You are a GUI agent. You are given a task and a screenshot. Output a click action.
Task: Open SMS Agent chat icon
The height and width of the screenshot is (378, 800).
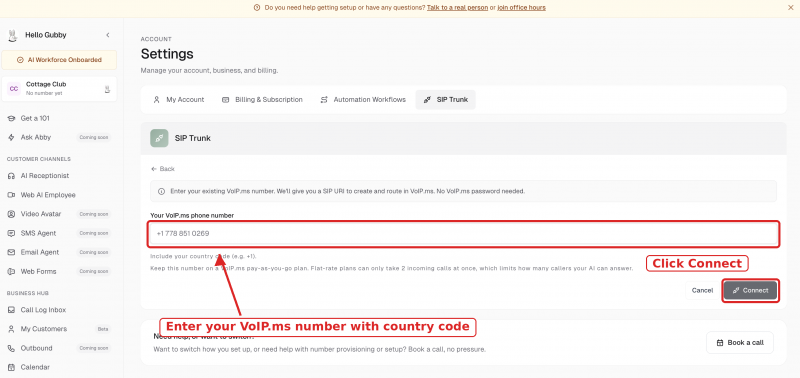point(11,233)
